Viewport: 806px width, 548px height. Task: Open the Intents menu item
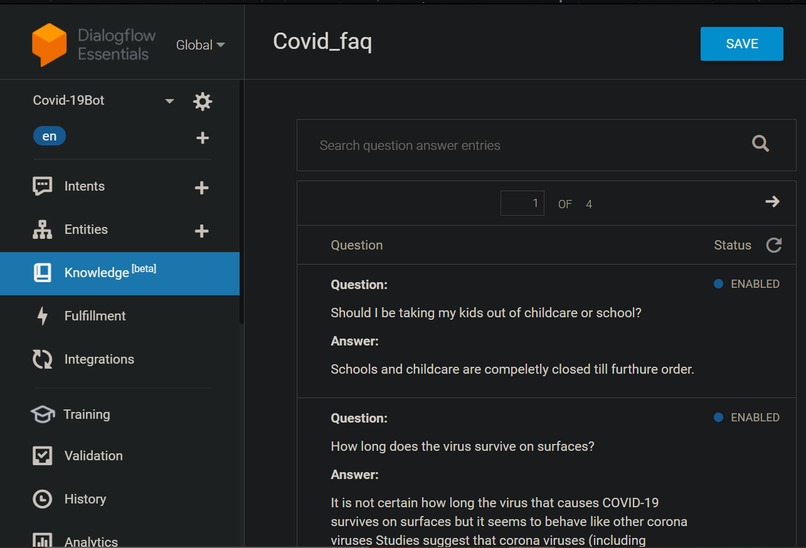(84, 186)
